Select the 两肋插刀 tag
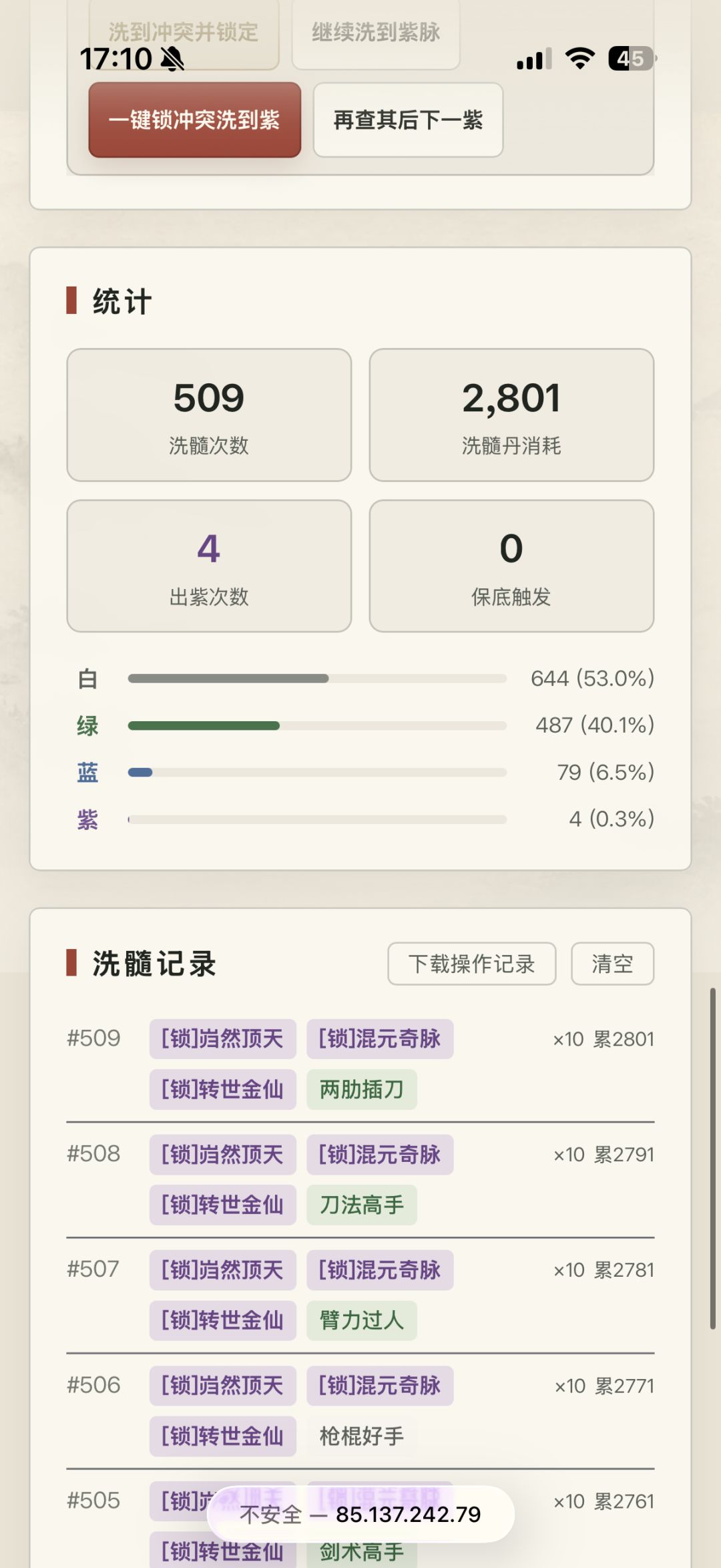Screen dimensions: 721x1568 [x=362, y=1090]
